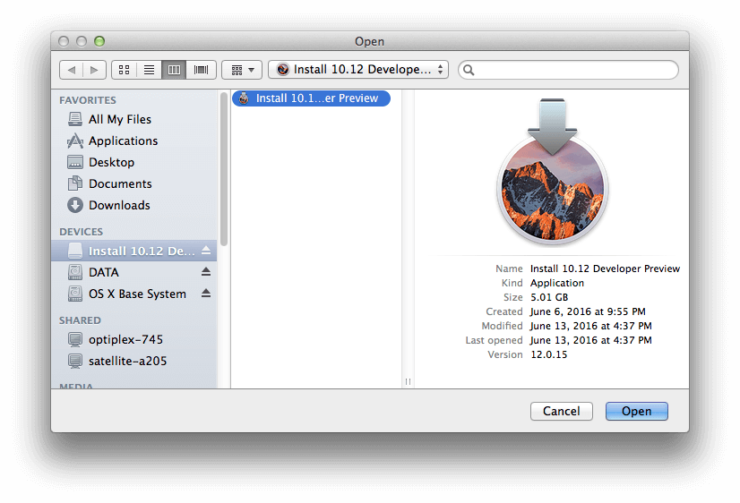Switch to icon view
Image resolution: width=740 pixels, height=503 pixels.
[x=124, y=70]
